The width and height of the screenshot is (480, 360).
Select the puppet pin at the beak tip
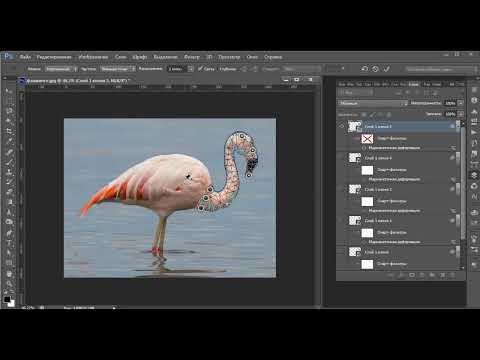tap(249, 175)
